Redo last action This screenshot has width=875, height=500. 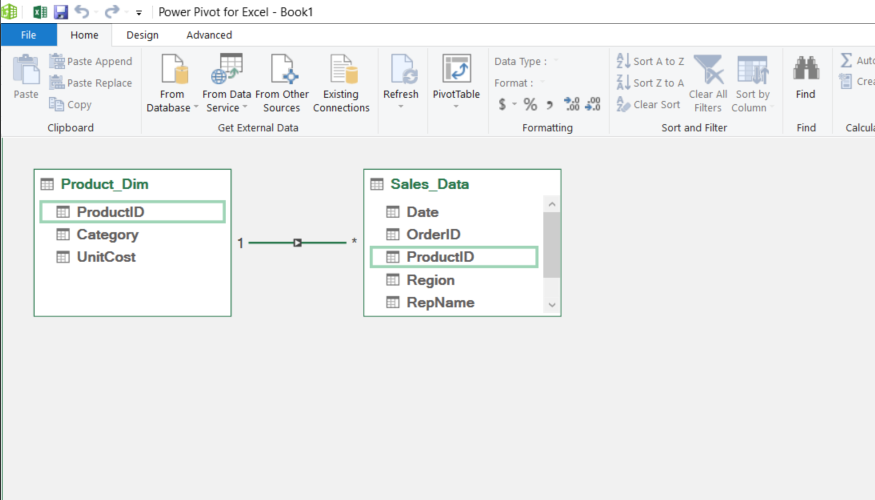pyautogui.click(x=112, y=12)
